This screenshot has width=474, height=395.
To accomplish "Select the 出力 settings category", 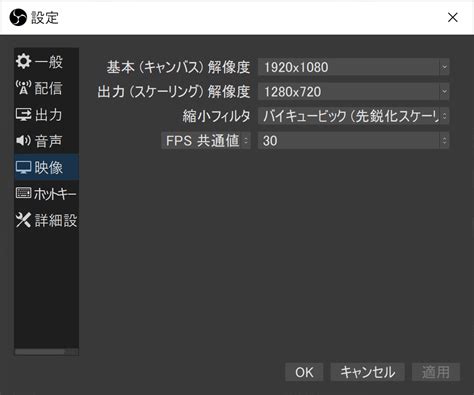I will [x=46, y=114].
